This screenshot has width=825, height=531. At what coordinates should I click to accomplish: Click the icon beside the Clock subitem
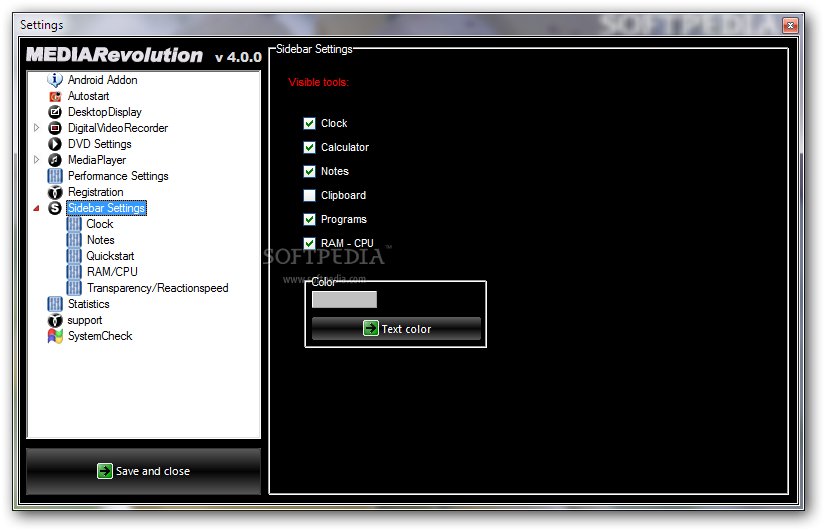coord(74,224)
